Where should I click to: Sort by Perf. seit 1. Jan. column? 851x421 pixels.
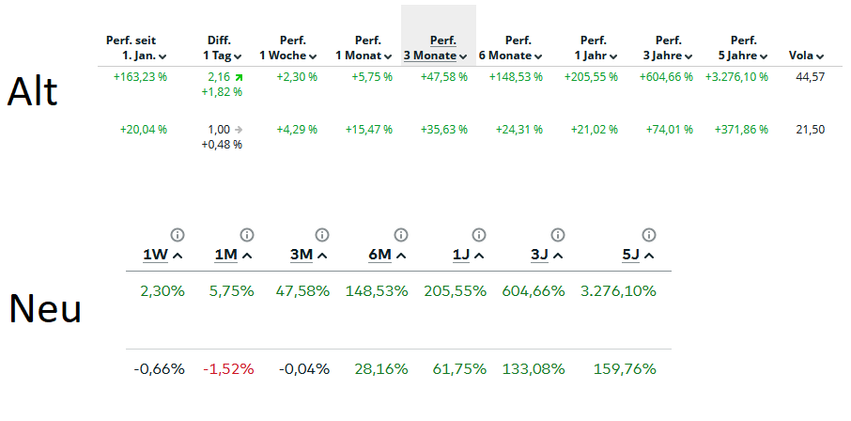click(137, 48)
